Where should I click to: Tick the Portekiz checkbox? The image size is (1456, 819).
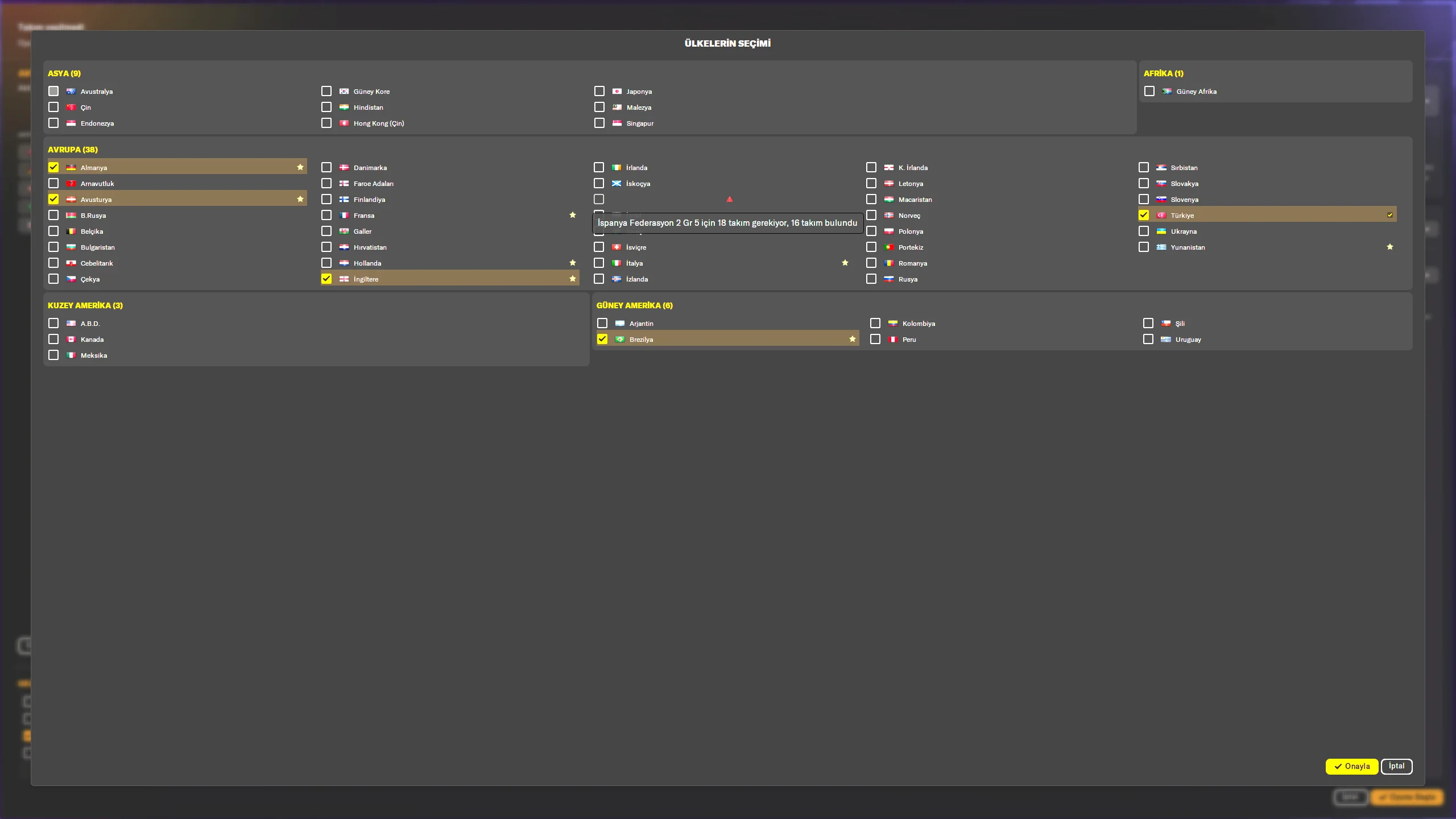[x=871, y=247]
